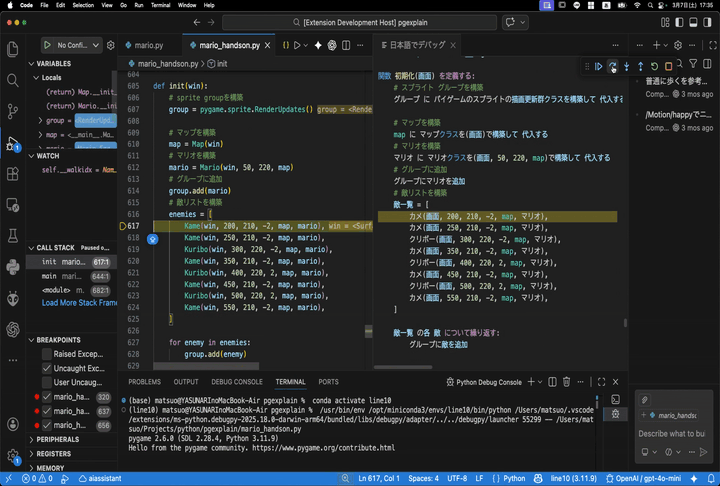Open the Extensions view

(13, 173)
